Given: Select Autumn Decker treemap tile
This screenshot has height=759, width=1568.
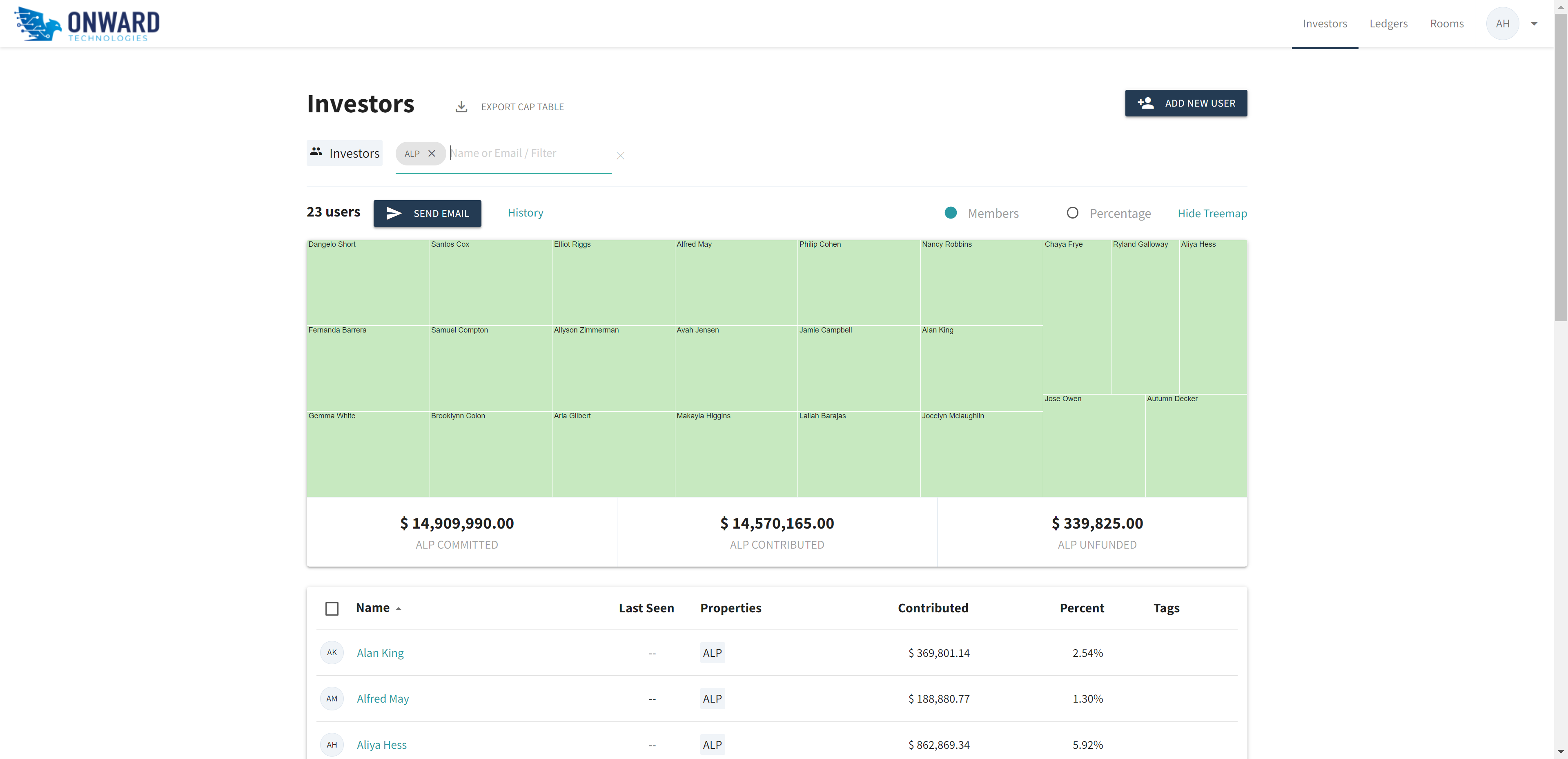Looking at the screenshot, I should (1196, 445).
